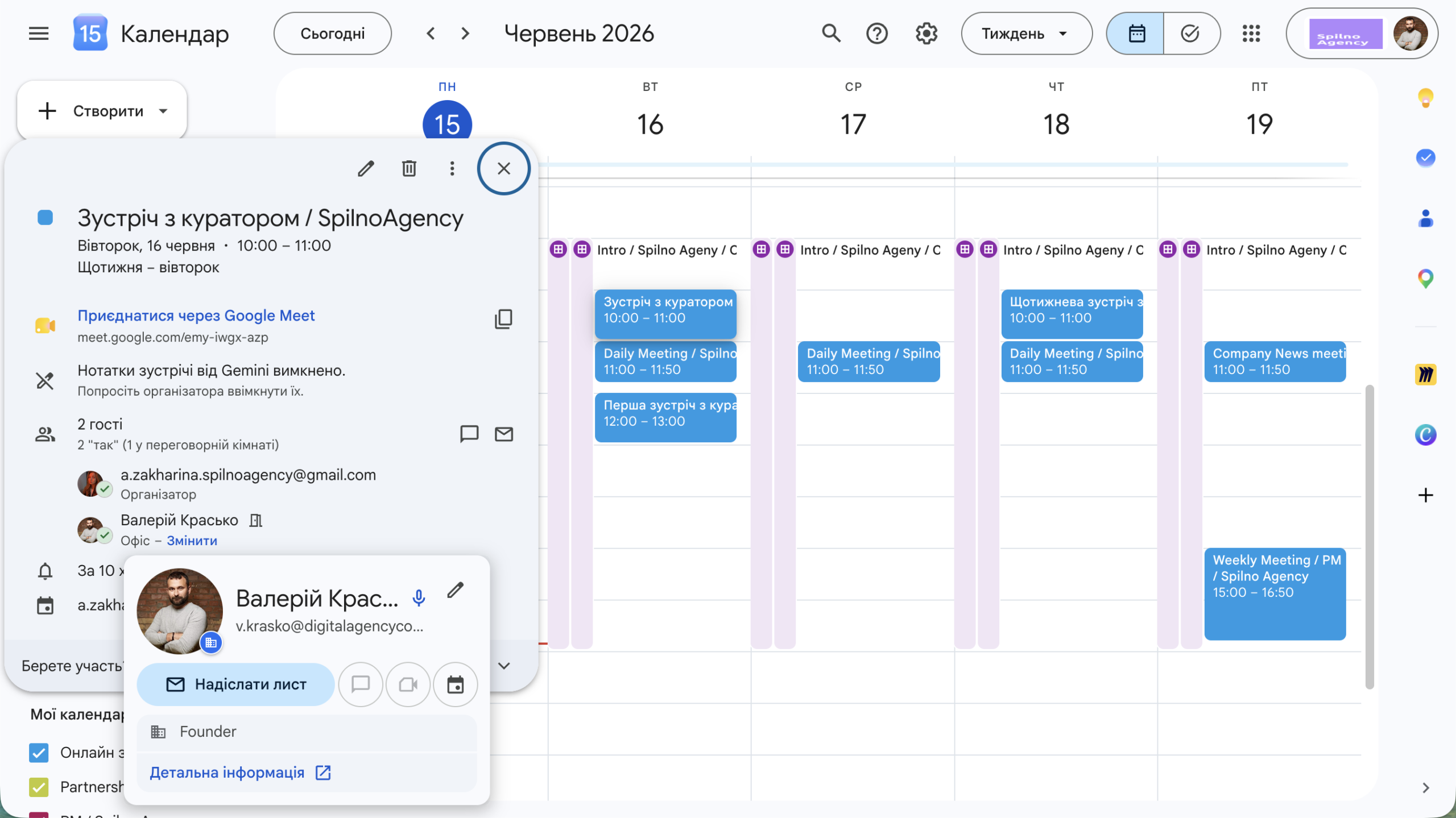Click Надіслати лист button
1456x818 pixels.
[235, 684]
